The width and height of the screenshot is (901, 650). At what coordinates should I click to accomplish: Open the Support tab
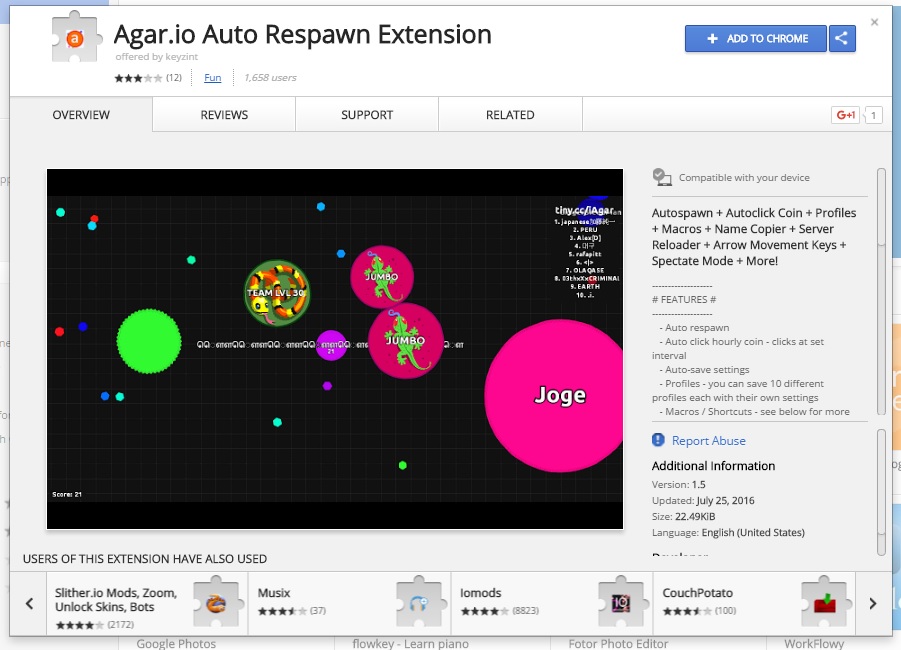(x=367, y=115)
